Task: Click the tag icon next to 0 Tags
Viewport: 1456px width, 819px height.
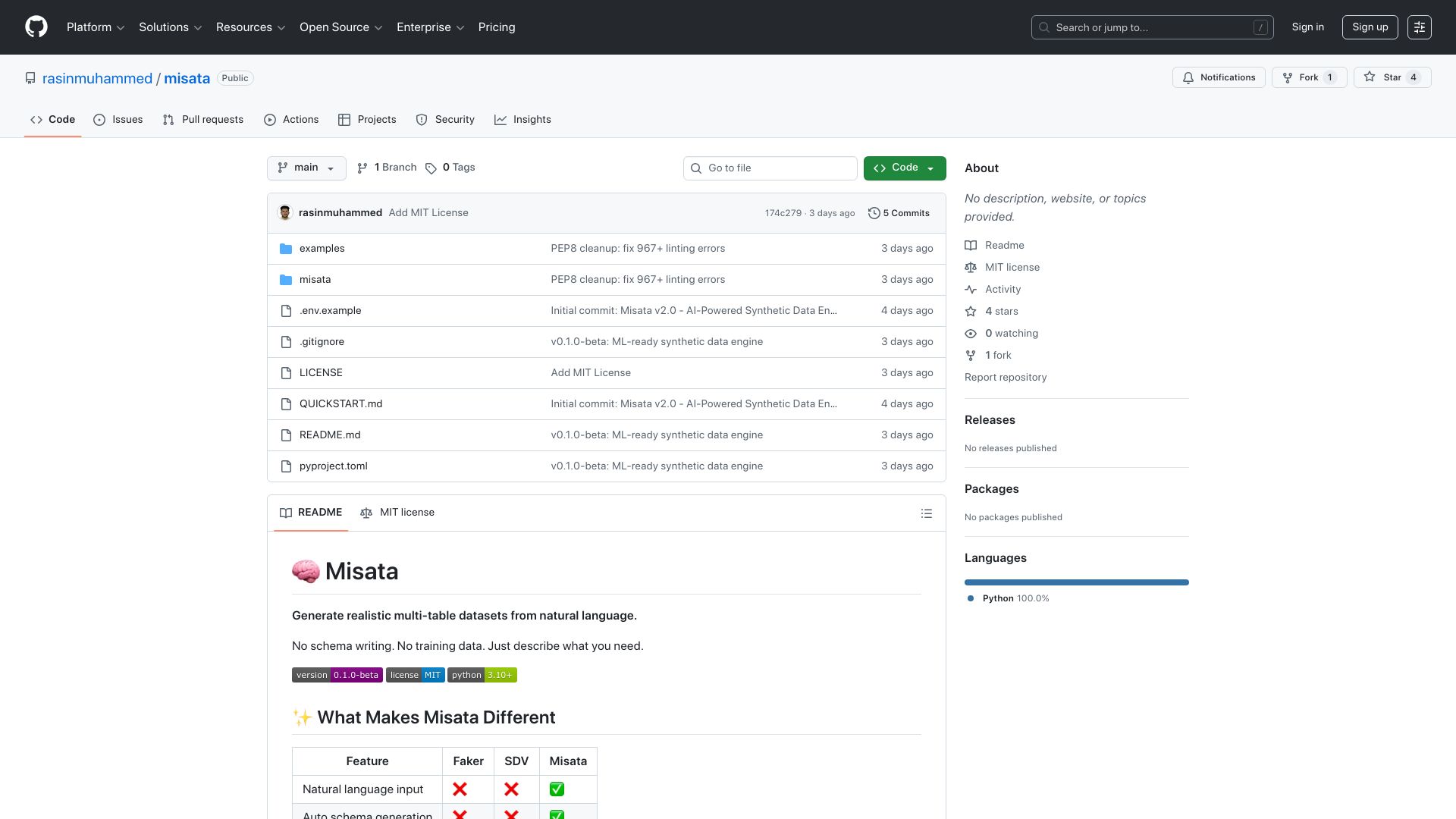Action: [x=431, y=168]
